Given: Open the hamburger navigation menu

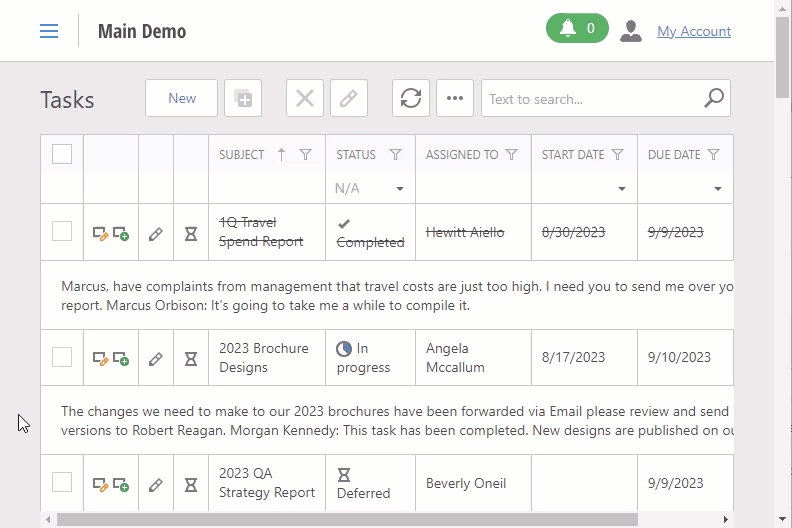Looking at the screenshot, I should (x=49, y=31).
